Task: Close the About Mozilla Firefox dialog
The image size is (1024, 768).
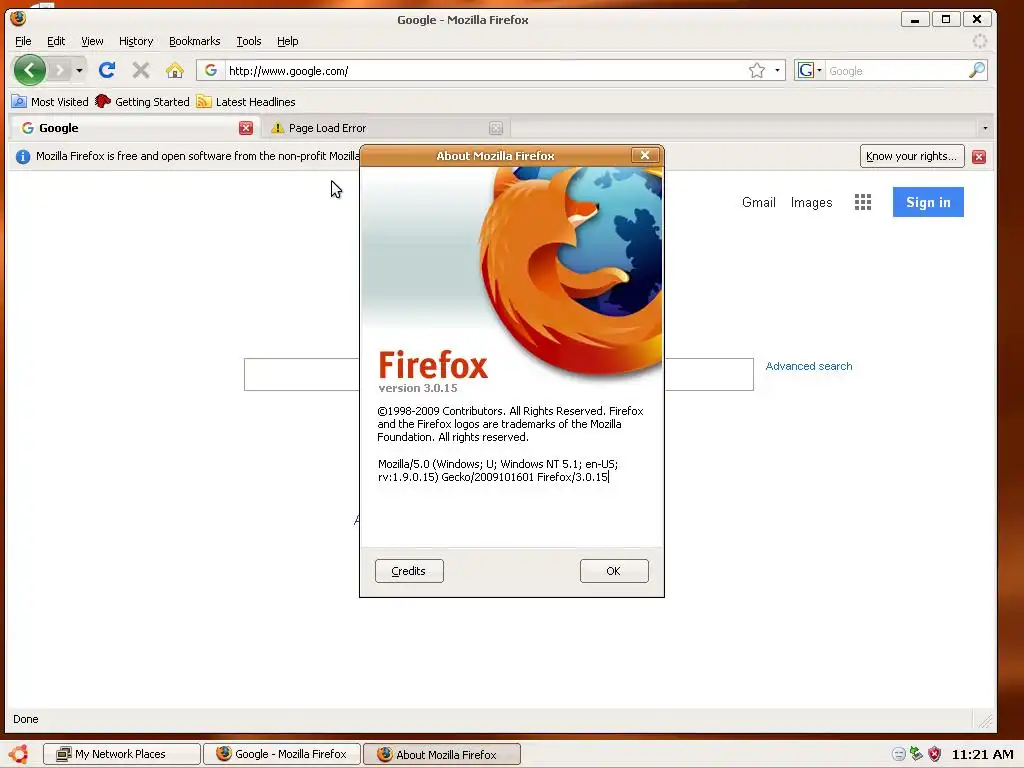Action: point(645,155)
